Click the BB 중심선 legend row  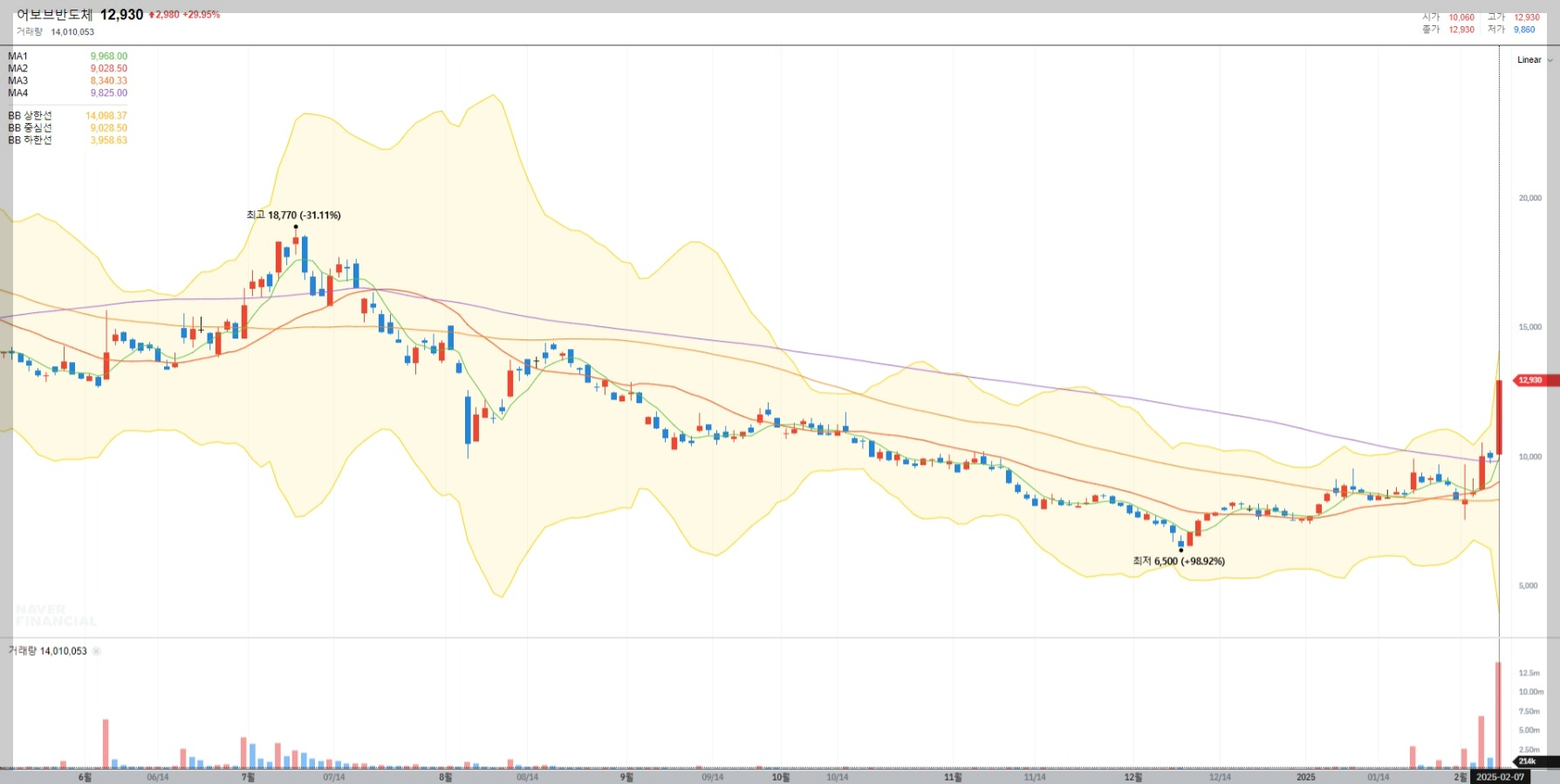(67, 128)
